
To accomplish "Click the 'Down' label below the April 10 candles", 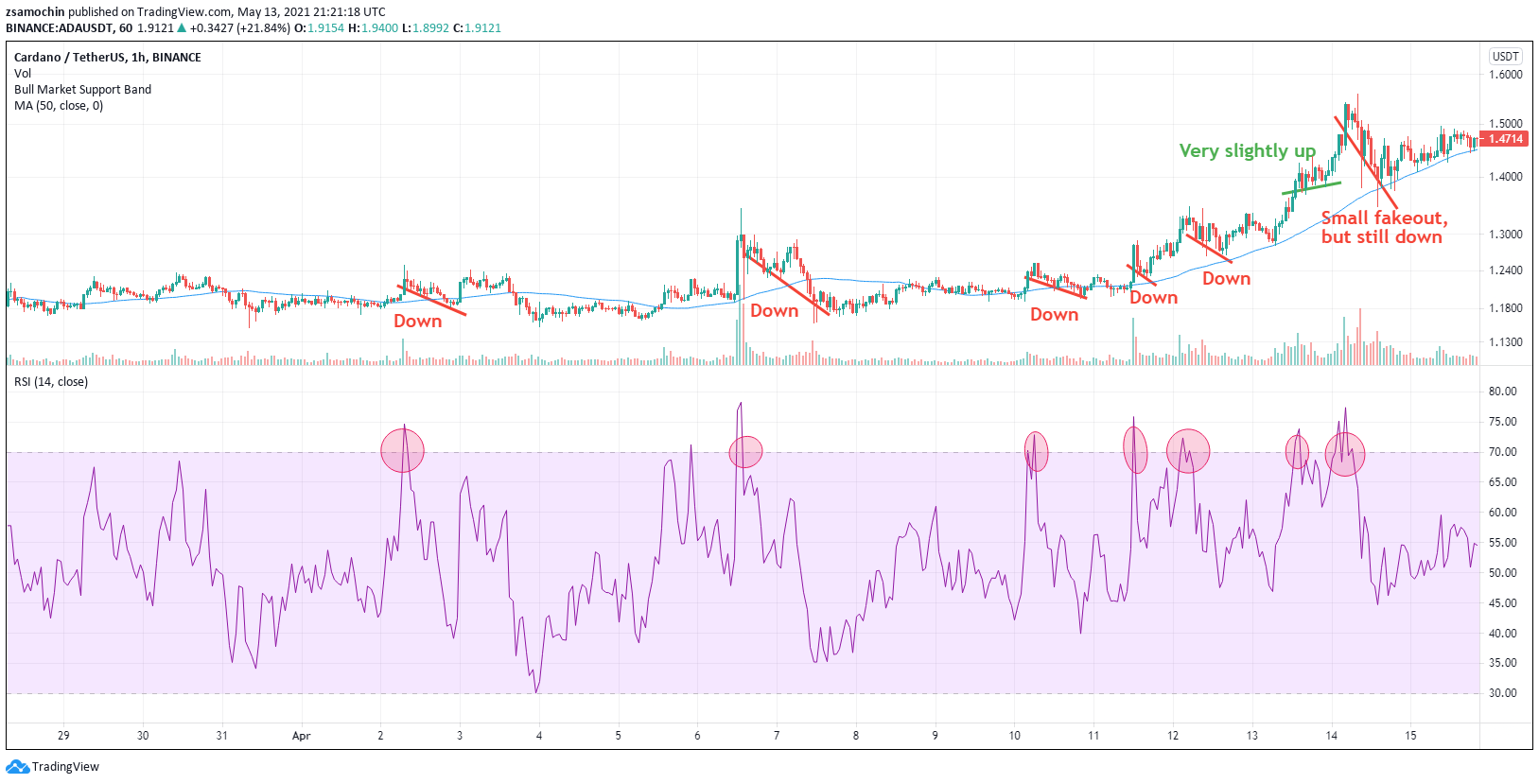I will [x=1054, y=315].
